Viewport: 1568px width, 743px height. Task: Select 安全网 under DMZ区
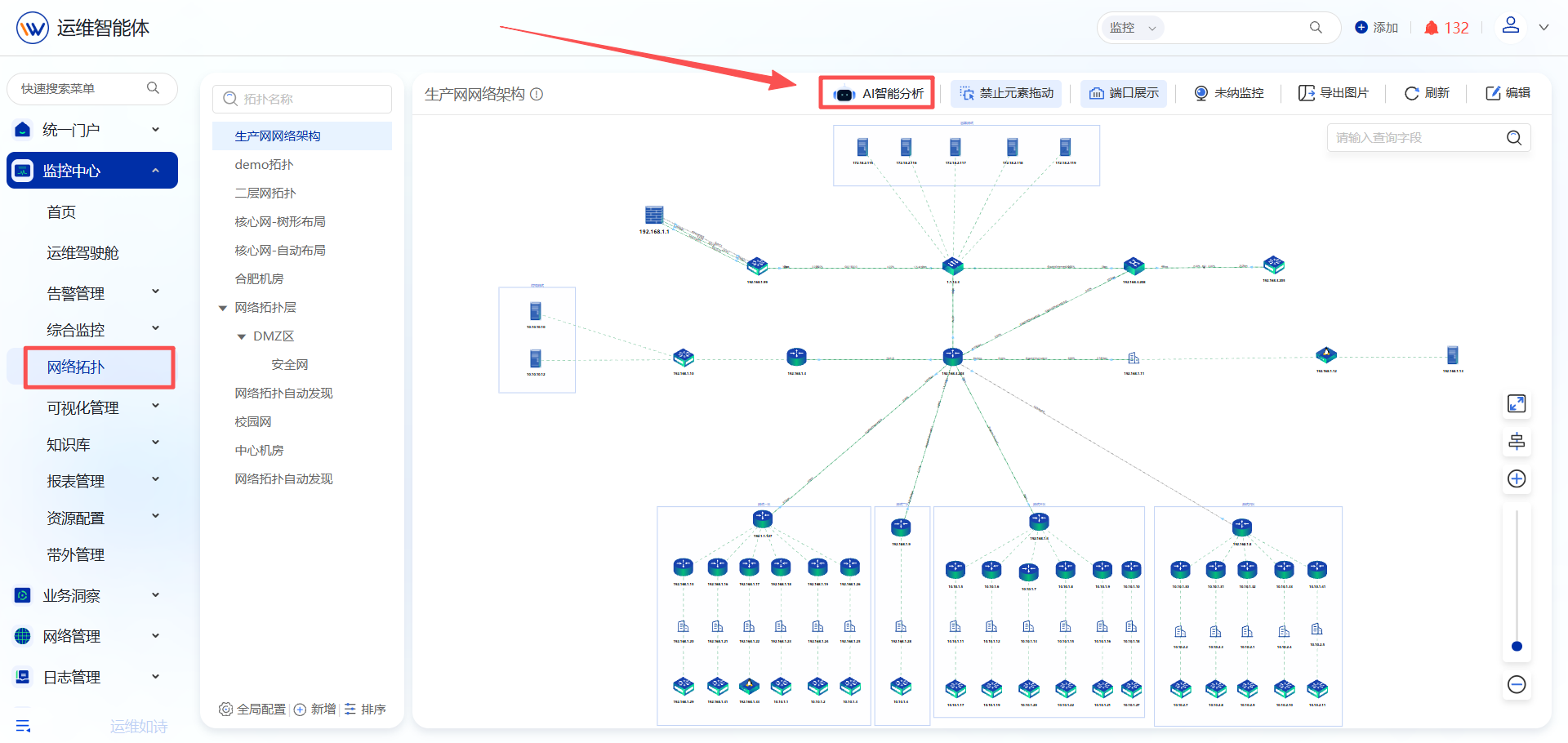pos(290,364)
